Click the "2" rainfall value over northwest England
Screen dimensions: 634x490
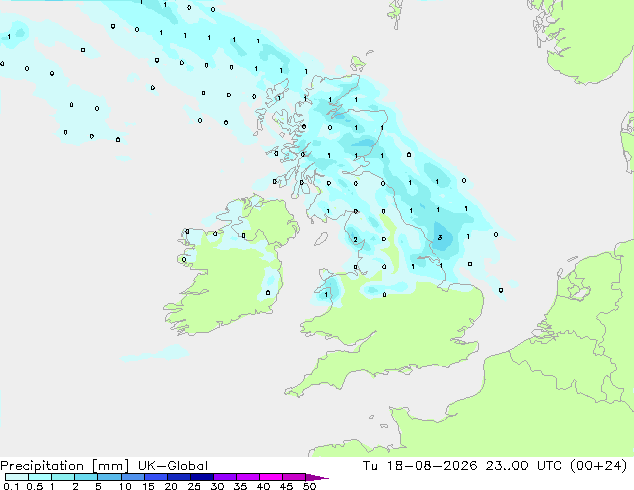[355, 240]
